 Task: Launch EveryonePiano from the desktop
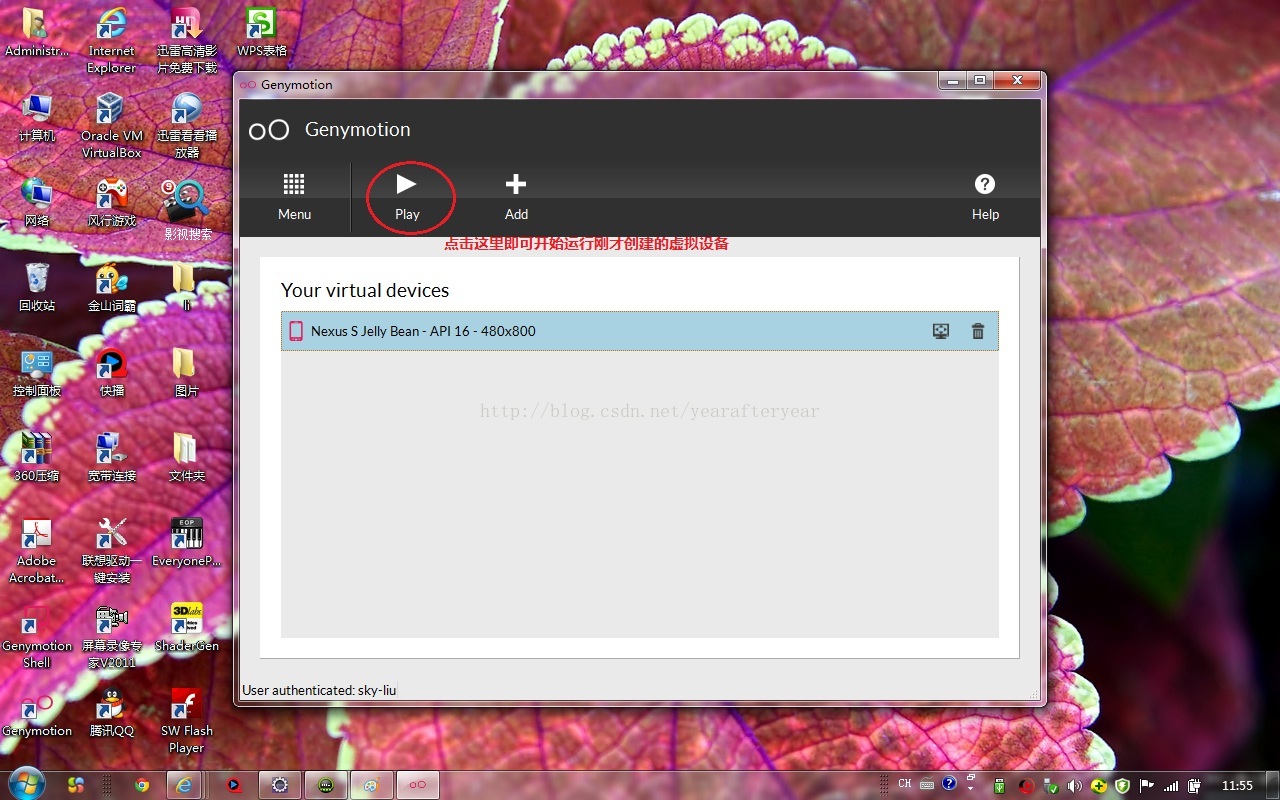(186, 543)
